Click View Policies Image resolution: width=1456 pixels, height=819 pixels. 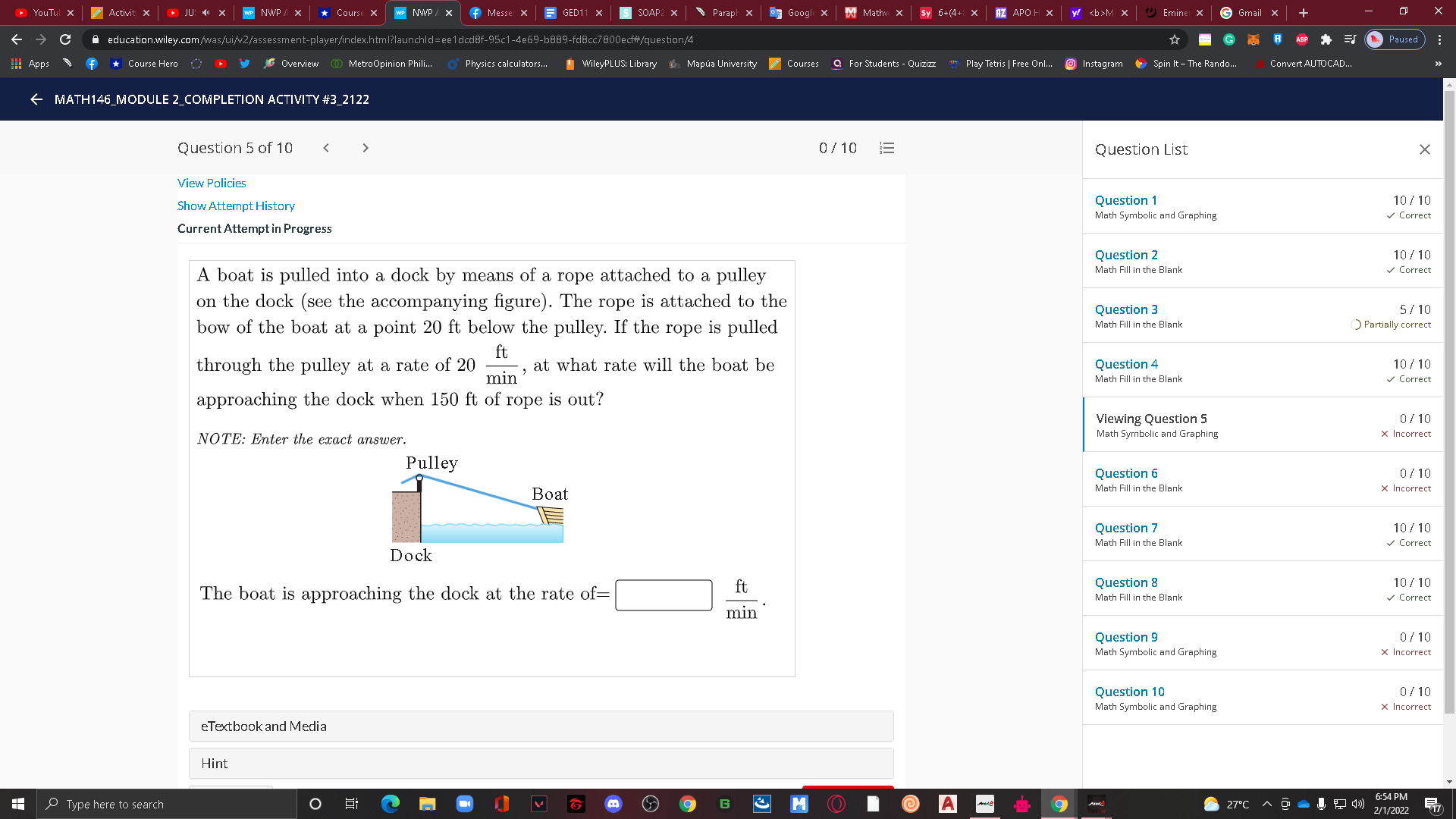pyautogui.click(x=211, y=183)
